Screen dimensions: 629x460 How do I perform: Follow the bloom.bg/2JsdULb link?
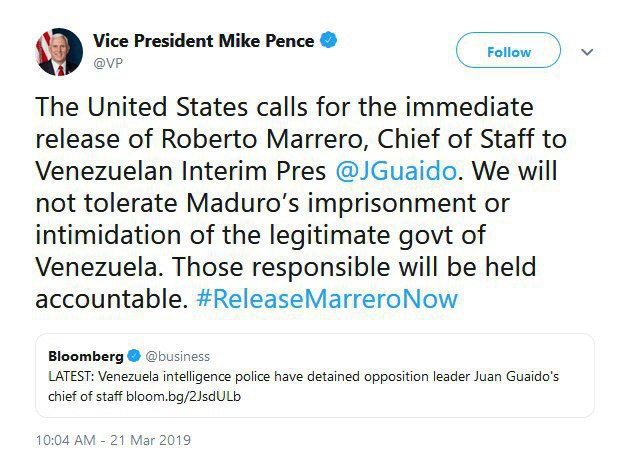pyautogui.click(x=198, y=396)
